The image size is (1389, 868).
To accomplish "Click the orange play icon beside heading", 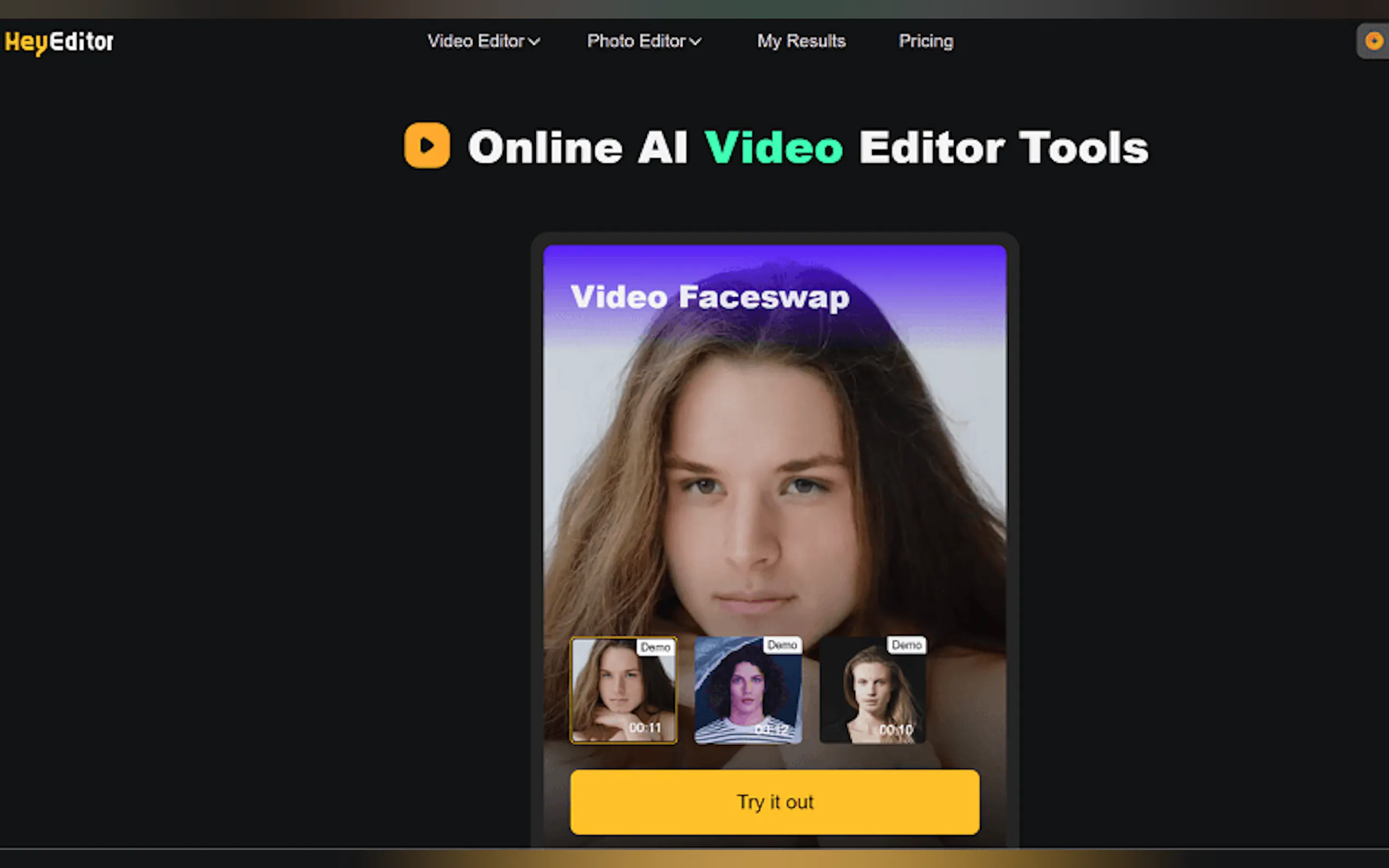I will [x=427, y=146].
